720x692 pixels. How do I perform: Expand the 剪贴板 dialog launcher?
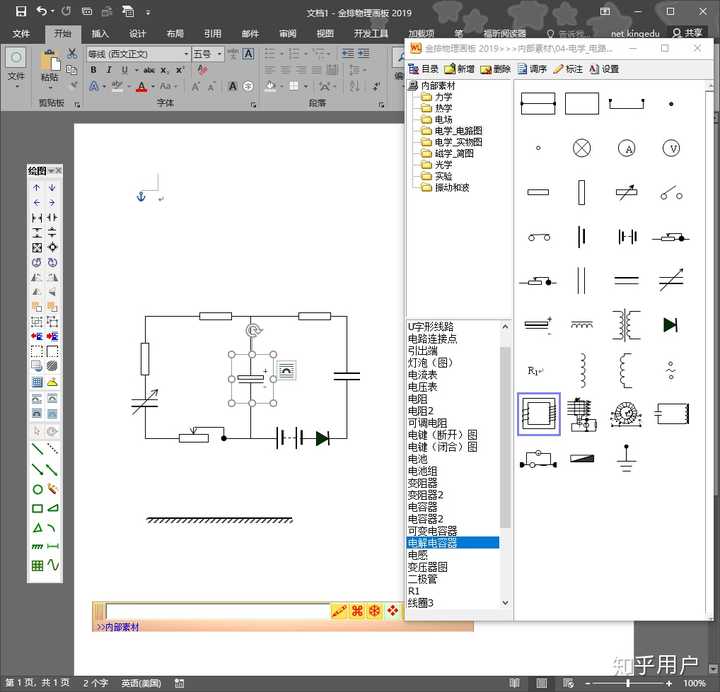pyautogui.click(x=77, y=105)
